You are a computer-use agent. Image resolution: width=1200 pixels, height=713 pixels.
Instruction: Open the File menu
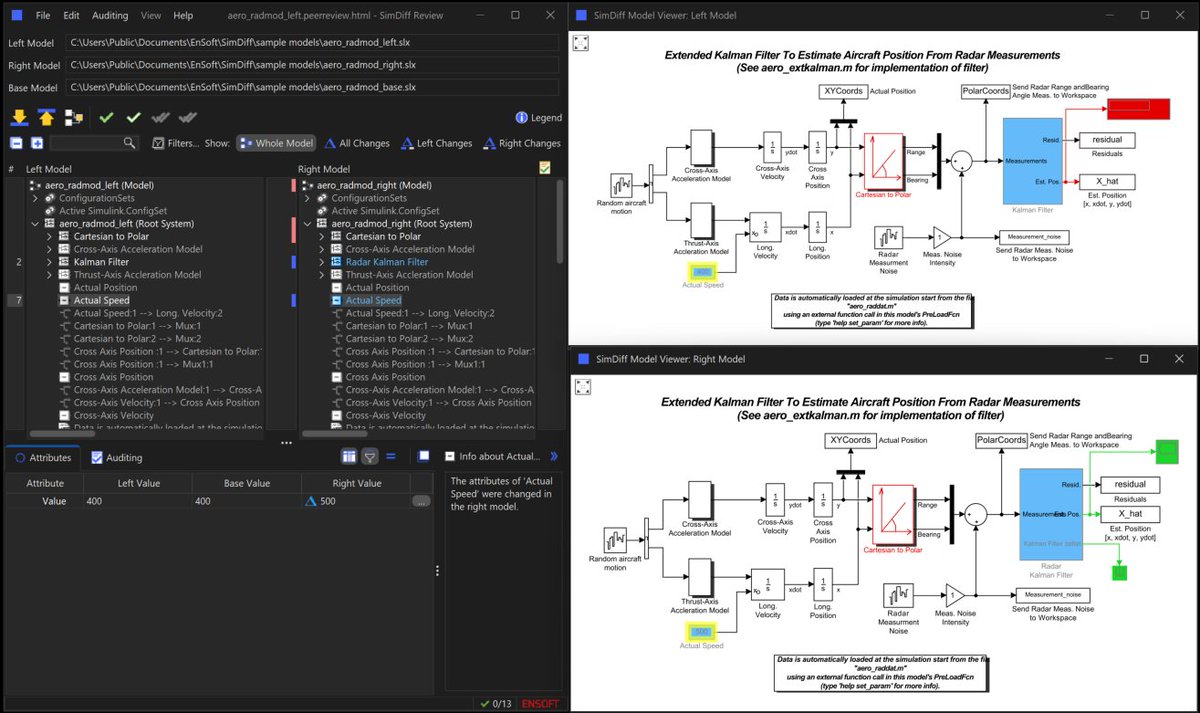click(43, 16)
